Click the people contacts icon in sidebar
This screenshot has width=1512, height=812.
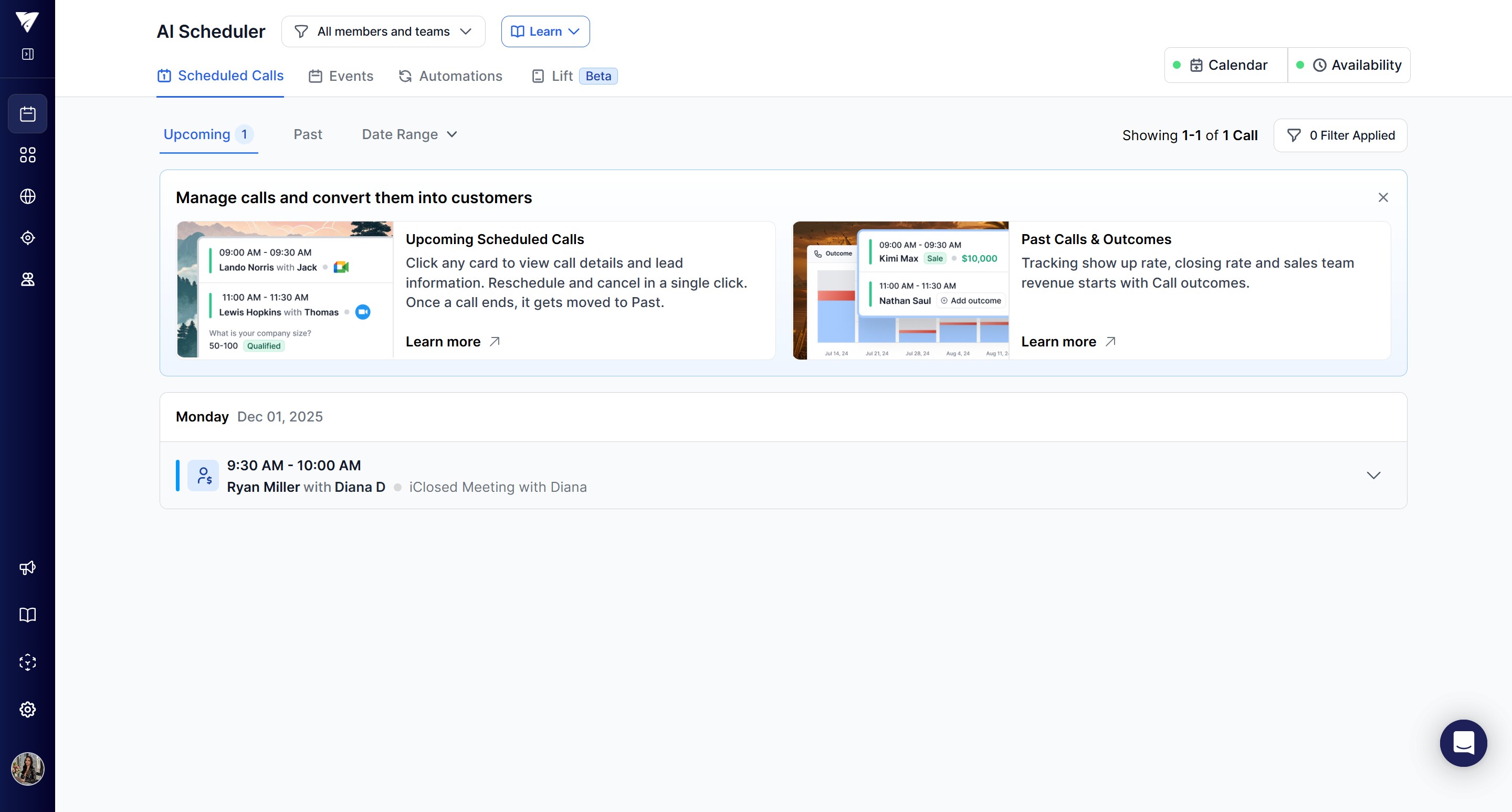pyautogui.click(x=28, y=279)
